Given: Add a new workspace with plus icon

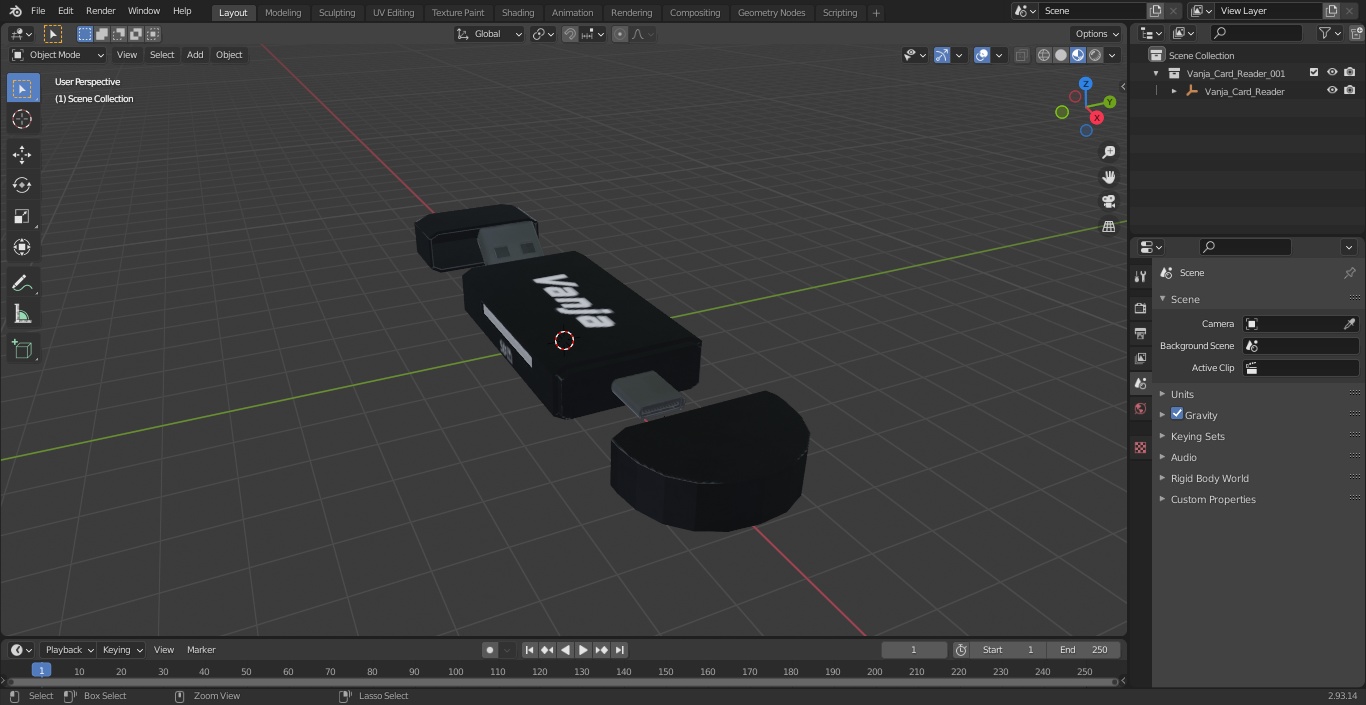Looking at the screenshot, I should 876,13.
